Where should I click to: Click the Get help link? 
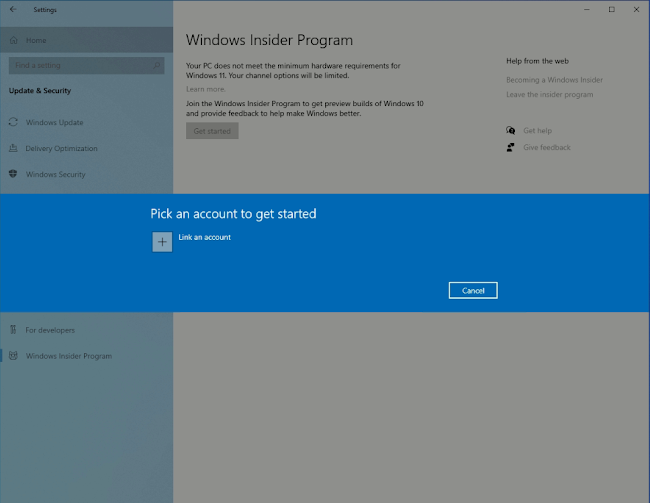tap(537, 131)
